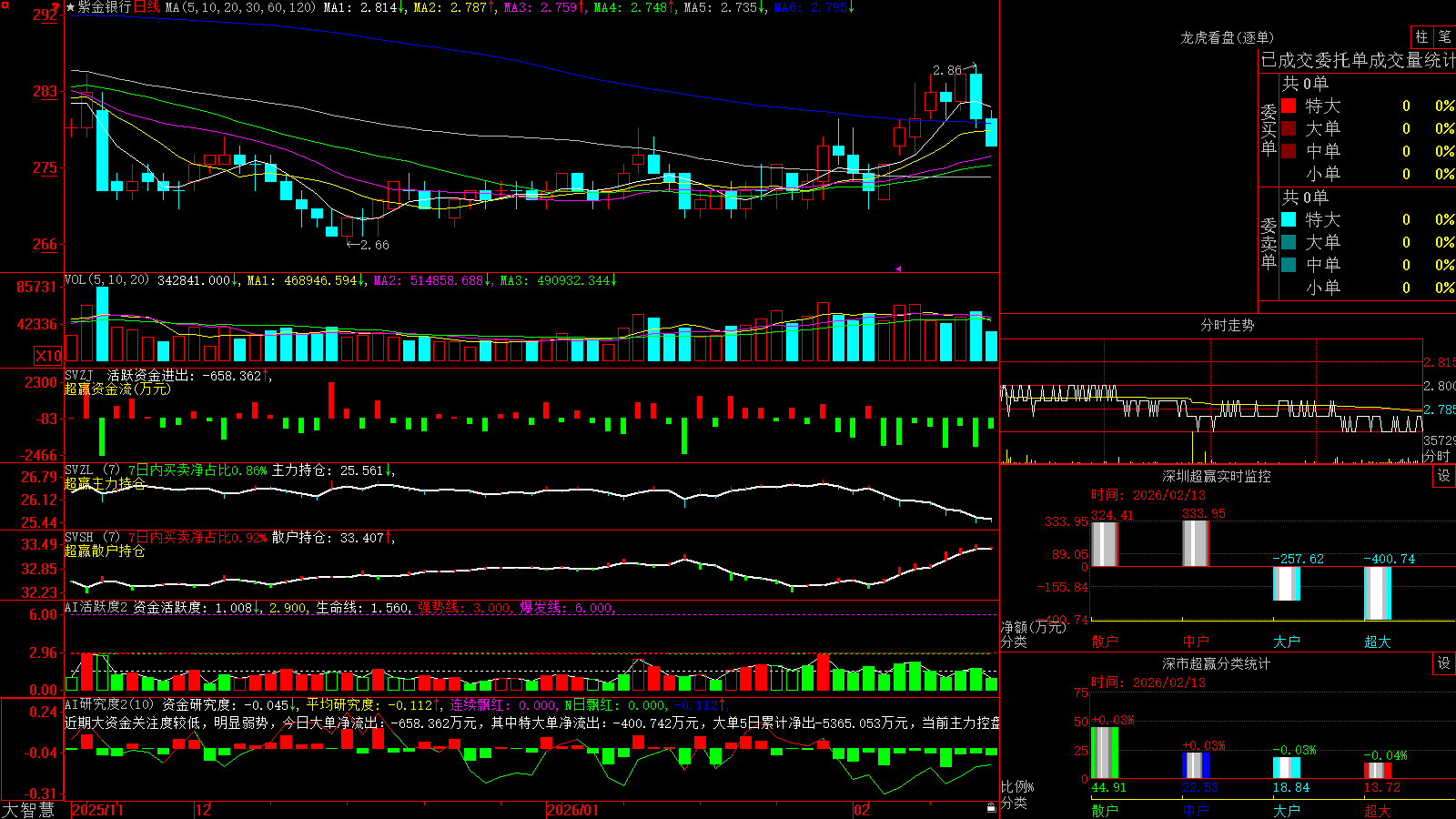Click the 资金研究度: -0.045 readout
Screen dimensions: 1456x819
tap(226, 704)
